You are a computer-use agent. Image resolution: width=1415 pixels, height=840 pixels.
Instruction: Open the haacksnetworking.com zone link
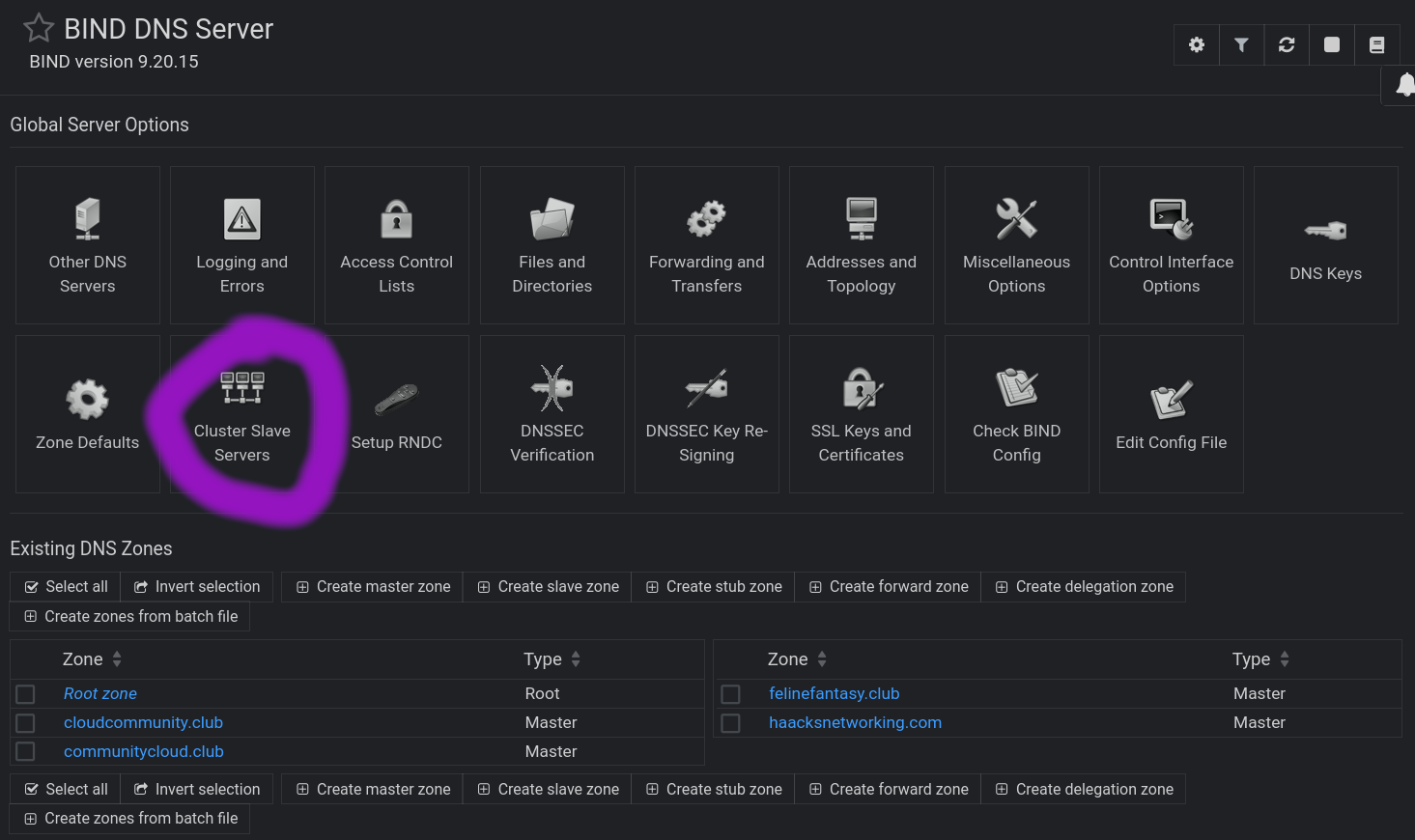coord(855,722)
